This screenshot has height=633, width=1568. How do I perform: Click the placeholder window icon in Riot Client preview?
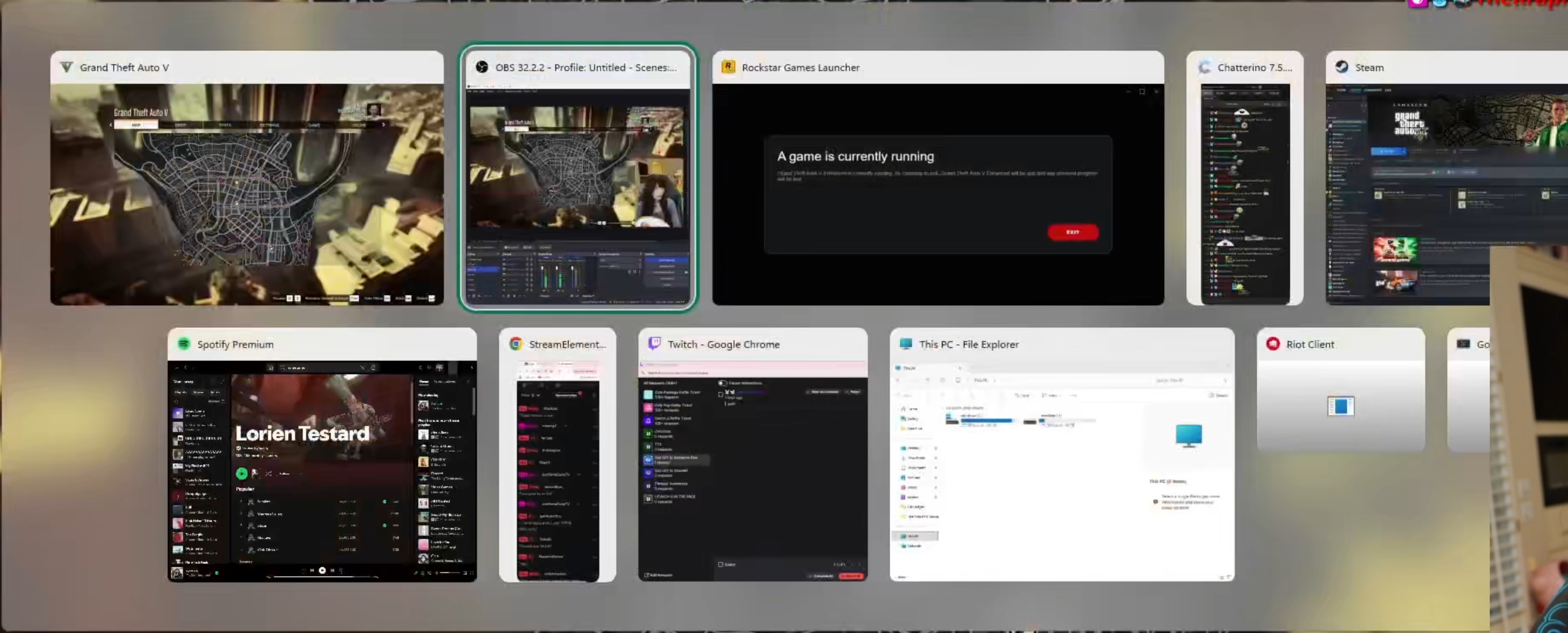1340,406
